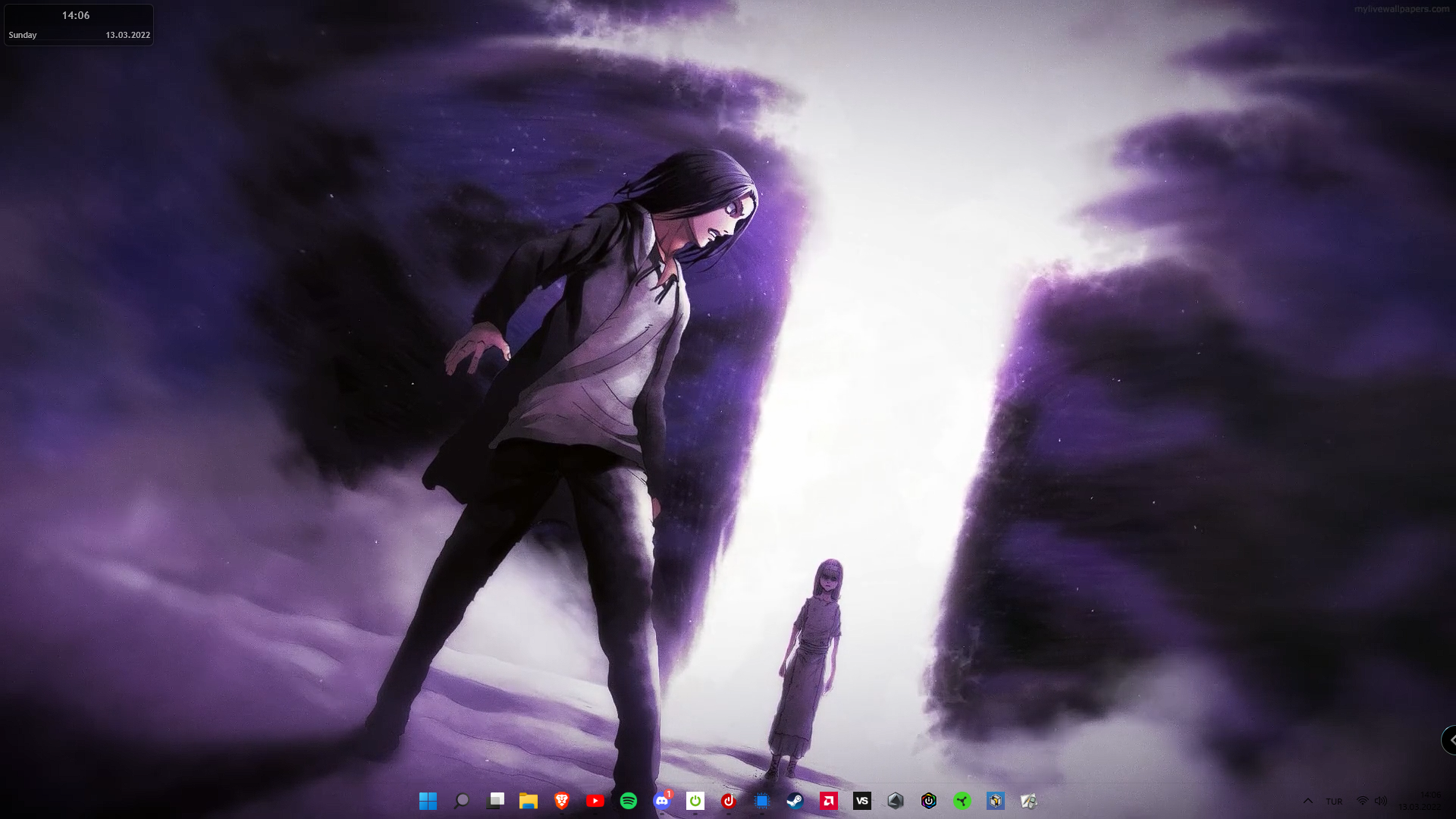Open Task View from taskbar

point(495,801)
